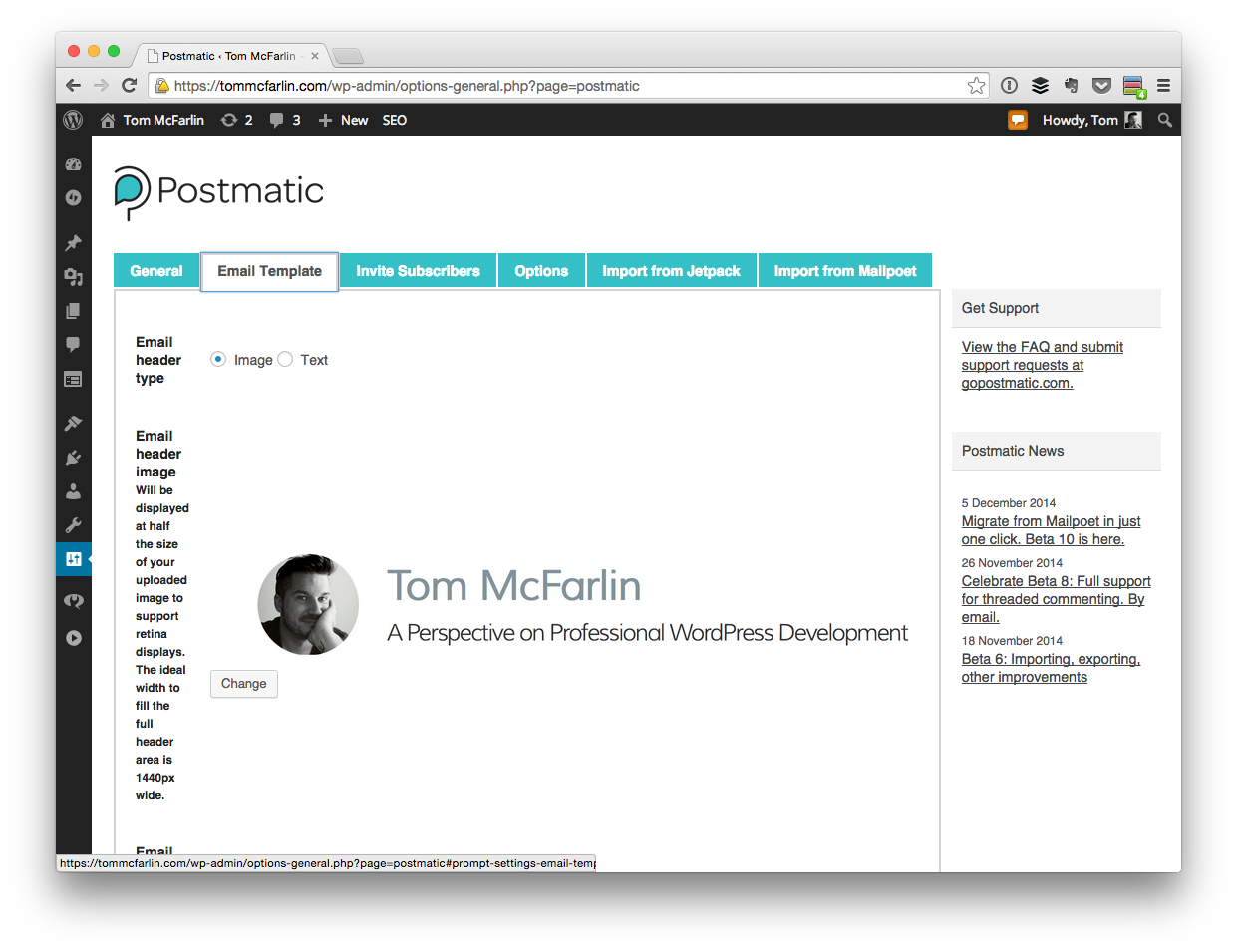Open the WordPress Dashboard from the admin sidebar
1237x952 pixels.
[x=73, y=162]
